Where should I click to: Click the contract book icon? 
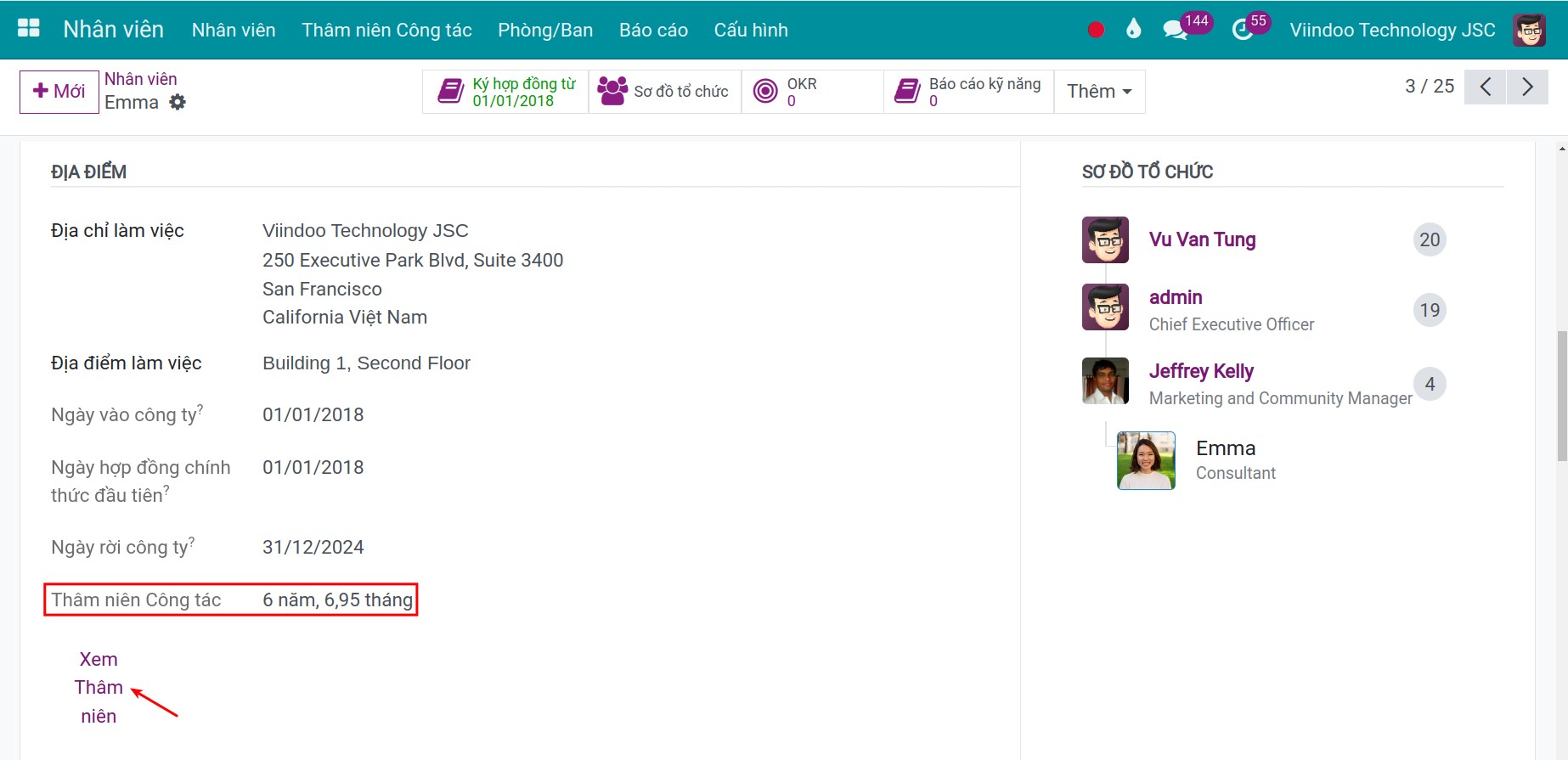(450, 91)
